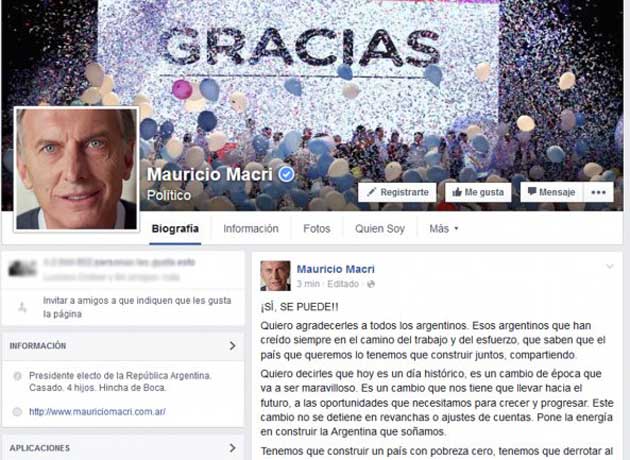Click the globe privacy icon on the post

[x=371, y=284]
